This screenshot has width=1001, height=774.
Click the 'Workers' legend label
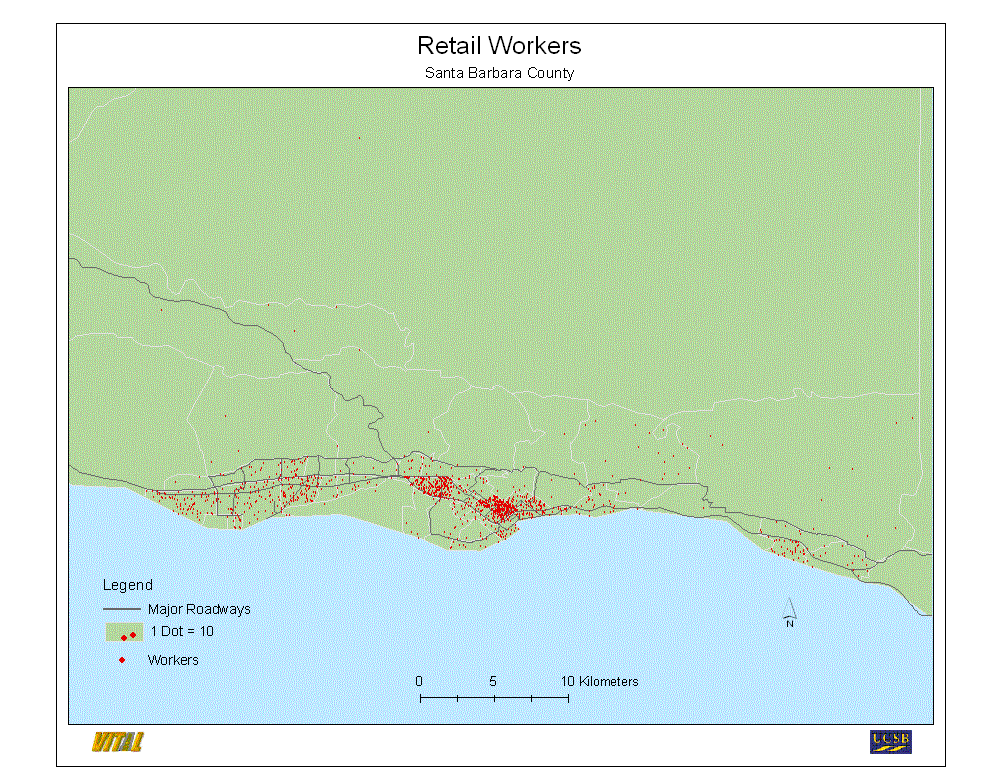173,660
